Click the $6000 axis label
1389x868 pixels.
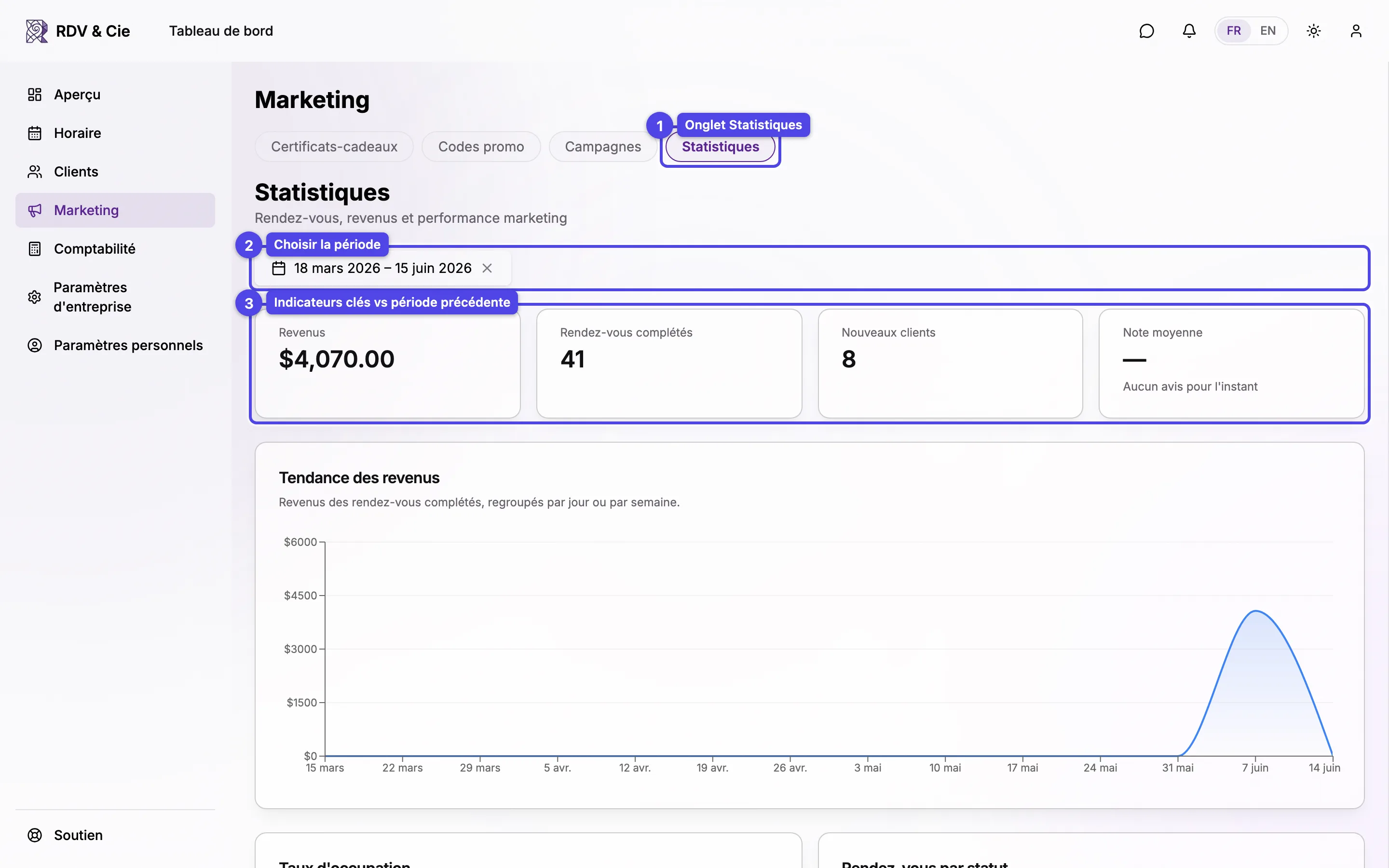300,542
